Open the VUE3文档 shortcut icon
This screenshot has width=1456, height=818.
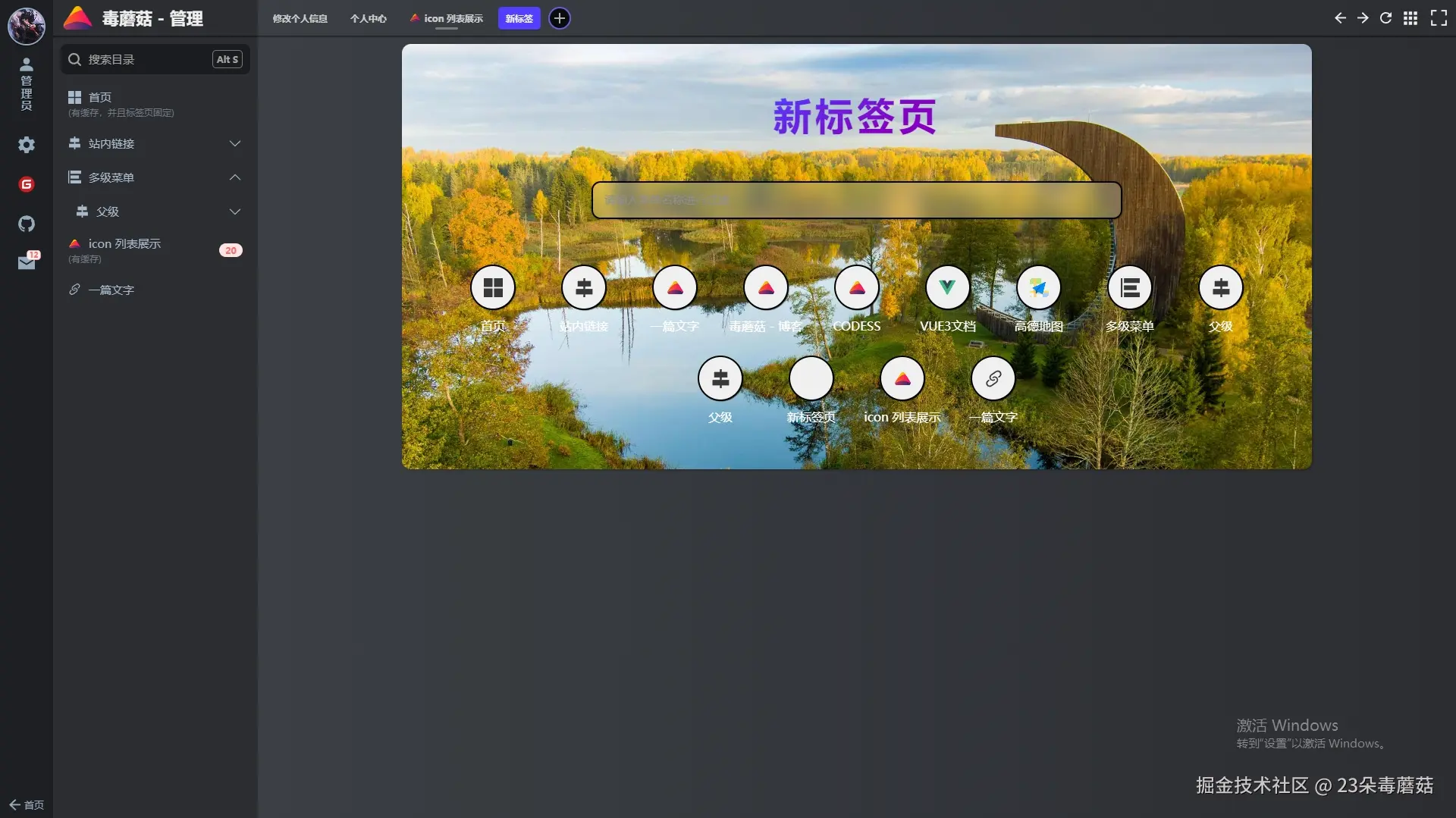coord(948,287)
